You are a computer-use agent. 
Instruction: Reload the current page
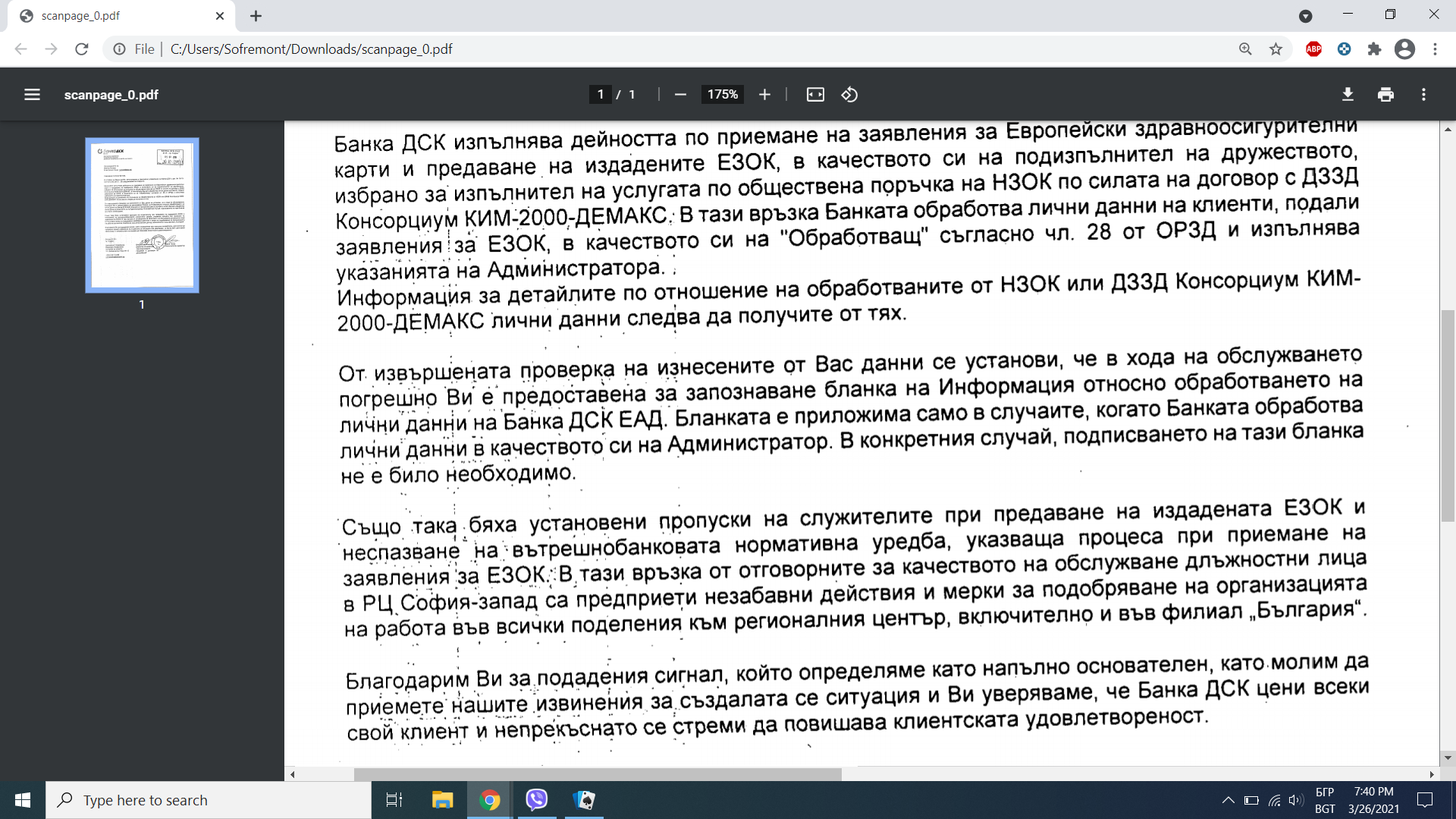[82, 49]
